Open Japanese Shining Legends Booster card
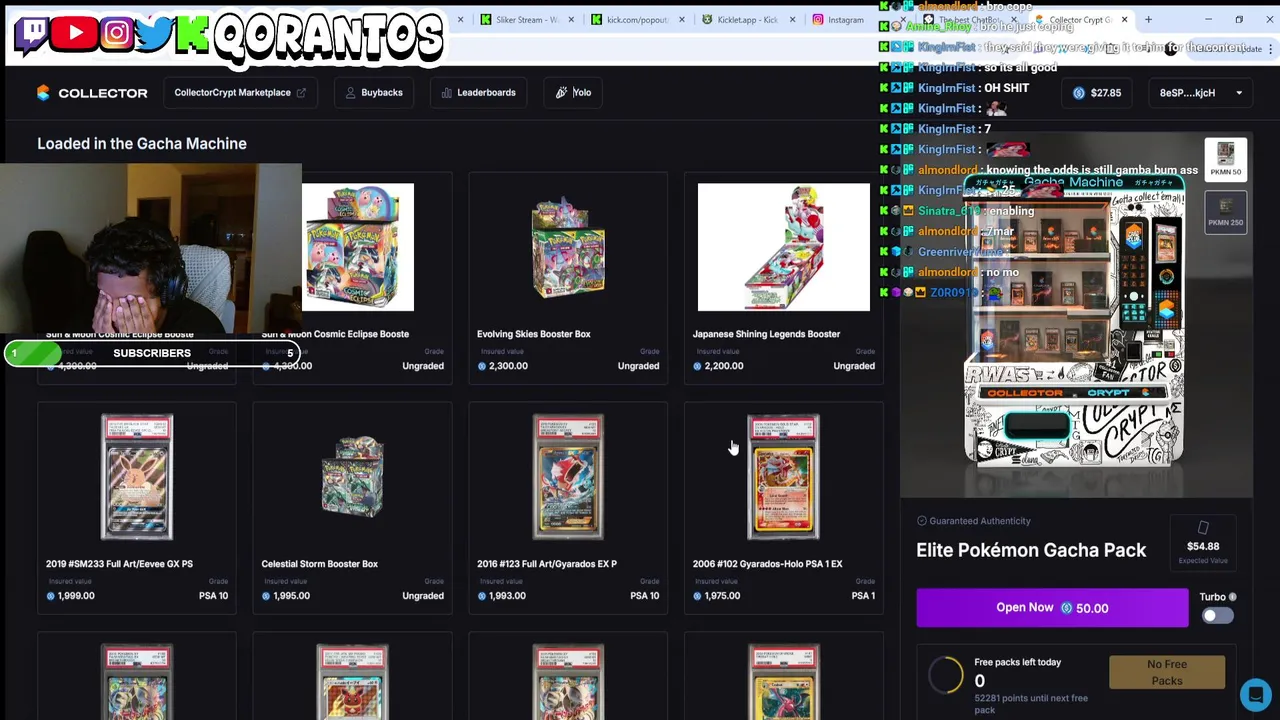The height and width of the screenshot is (720, 1280). pyautogui.click(x=784, y=278)
